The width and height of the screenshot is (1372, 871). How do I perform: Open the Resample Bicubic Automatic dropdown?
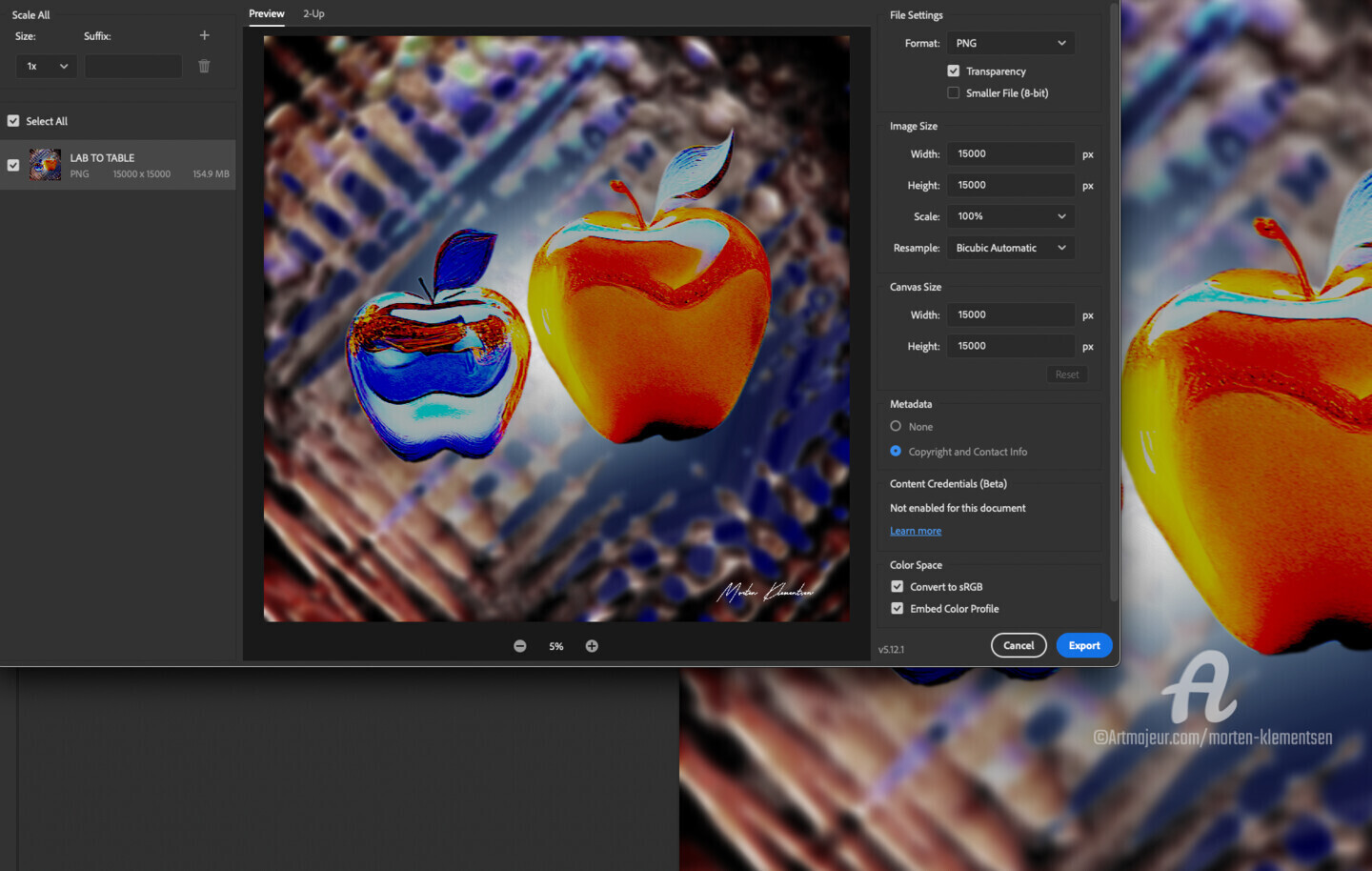tap(1011, 248)
